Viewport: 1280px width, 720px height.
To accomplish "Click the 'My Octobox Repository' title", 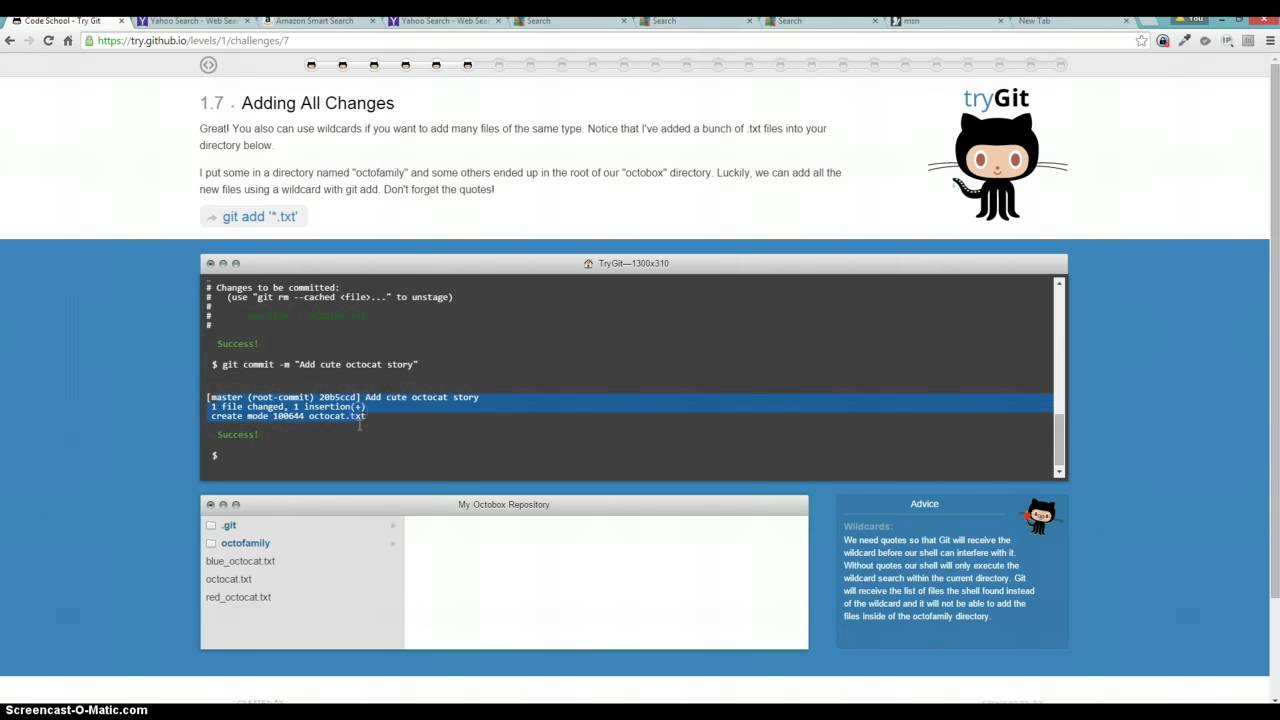I will click(504, 504).
